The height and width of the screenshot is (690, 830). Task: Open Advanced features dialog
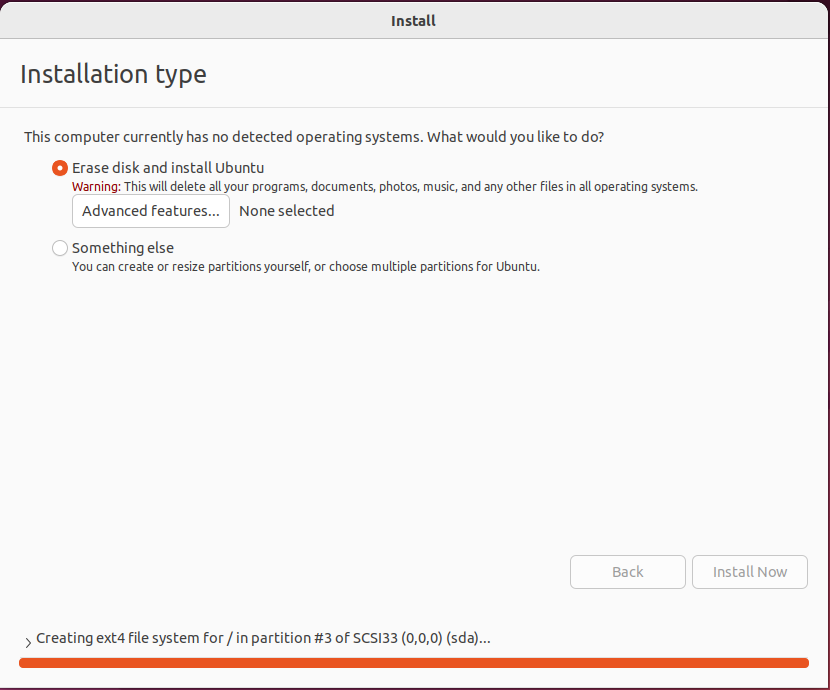(x=151, y=211)
